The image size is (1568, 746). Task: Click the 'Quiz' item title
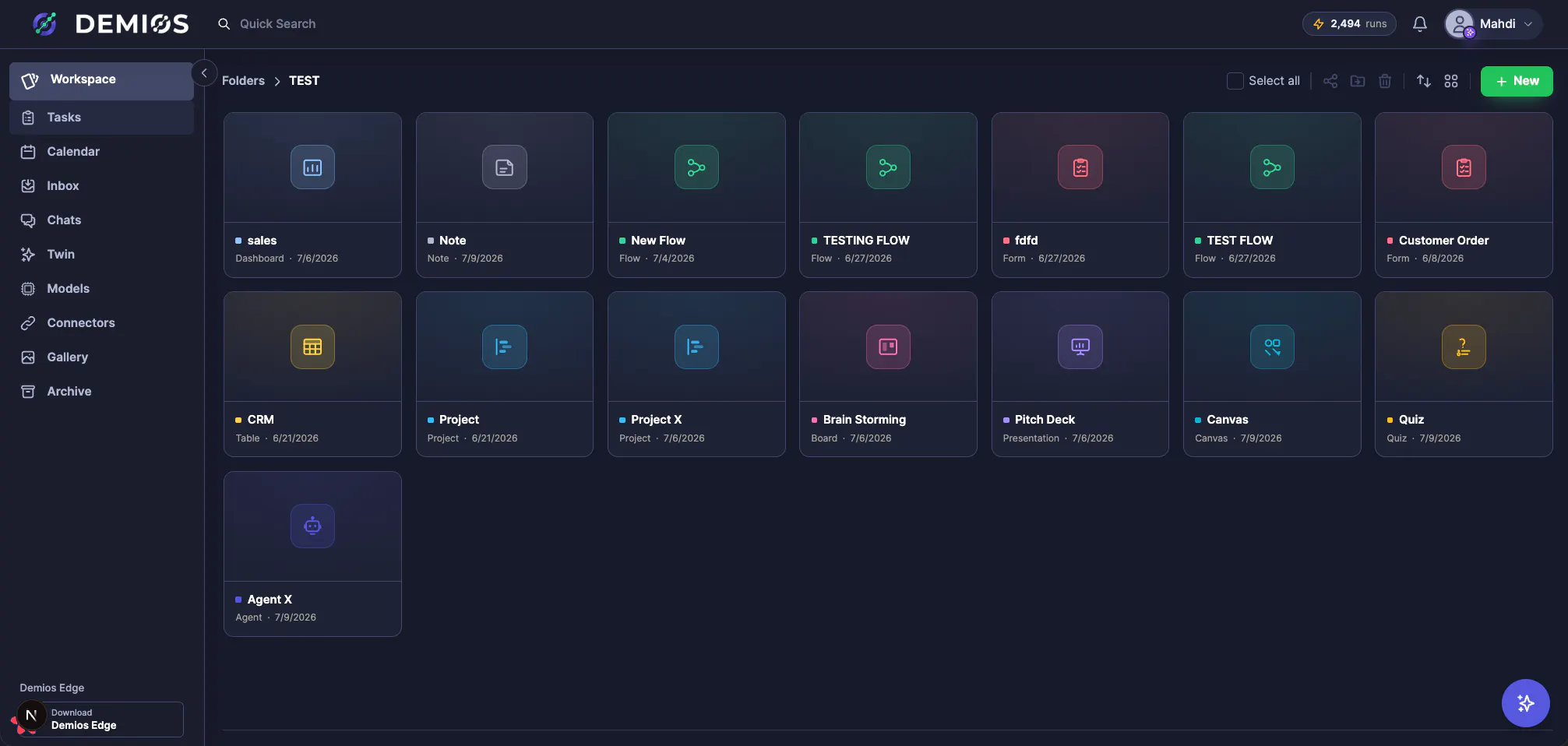click(x=1411, y=420)
